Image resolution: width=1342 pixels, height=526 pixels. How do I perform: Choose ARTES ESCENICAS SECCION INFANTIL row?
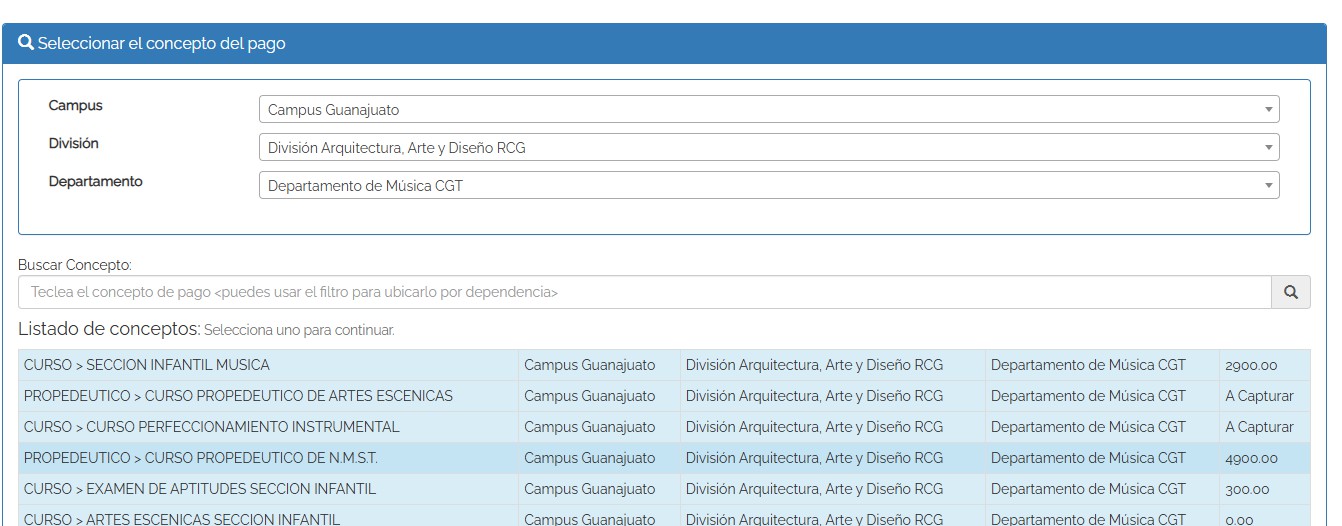coord(182,519)
